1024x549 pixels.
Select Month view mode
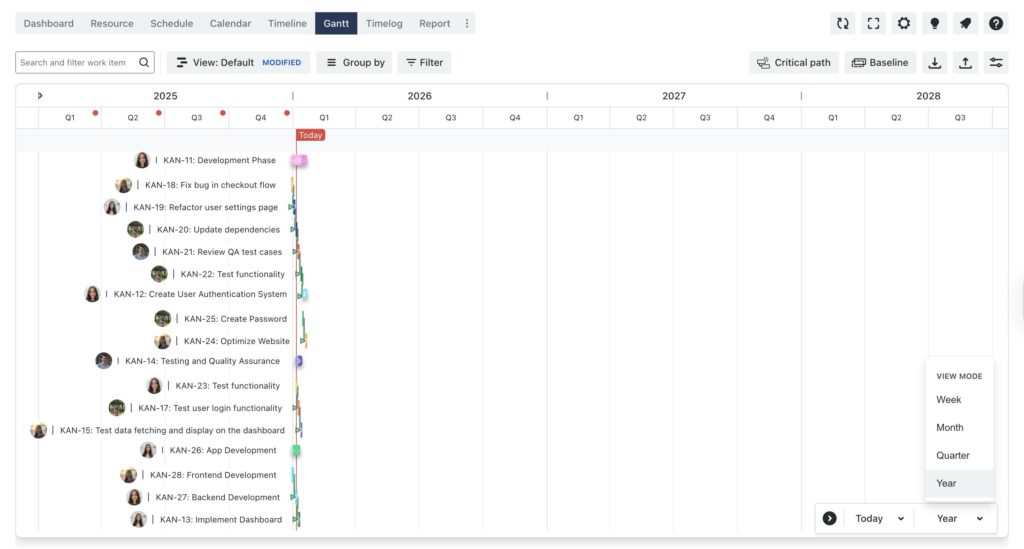point(959,428)
